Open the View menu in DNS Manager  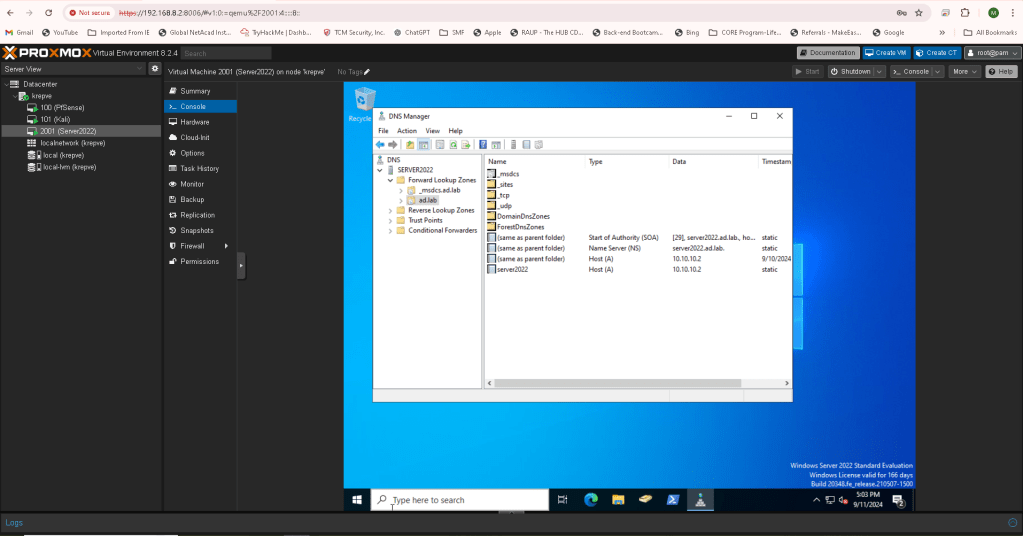pos(432,131)
